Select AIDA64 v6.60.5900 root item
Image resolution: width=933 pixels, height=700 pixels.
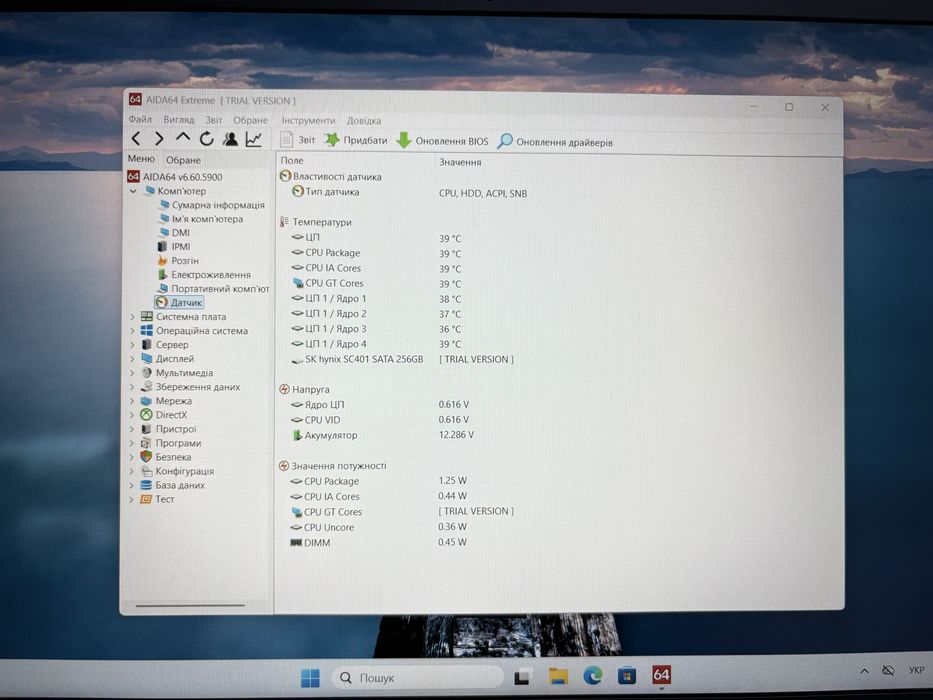click(x=175, y=177)
